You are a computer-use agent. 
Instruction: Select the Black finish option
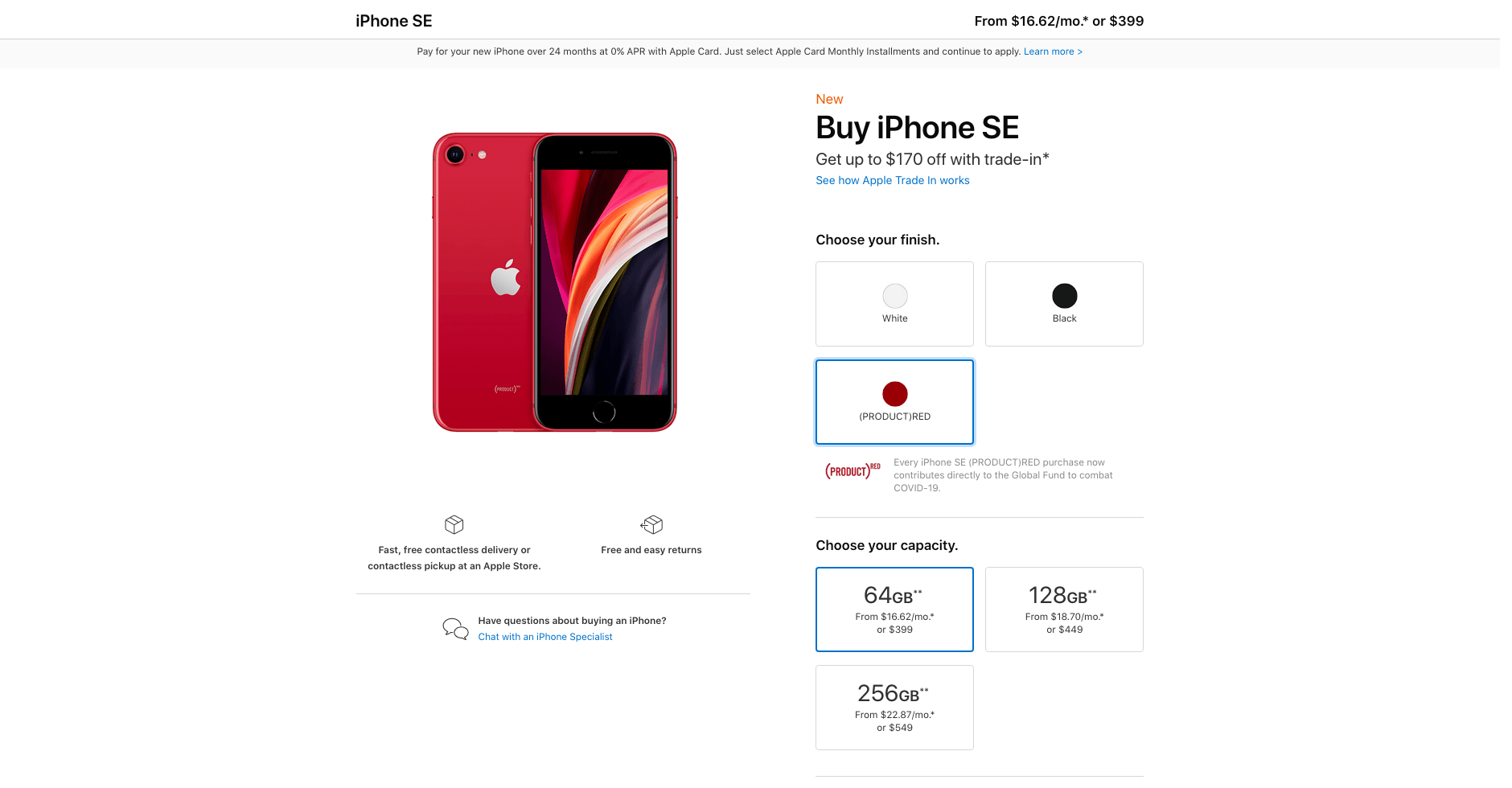1063,304
